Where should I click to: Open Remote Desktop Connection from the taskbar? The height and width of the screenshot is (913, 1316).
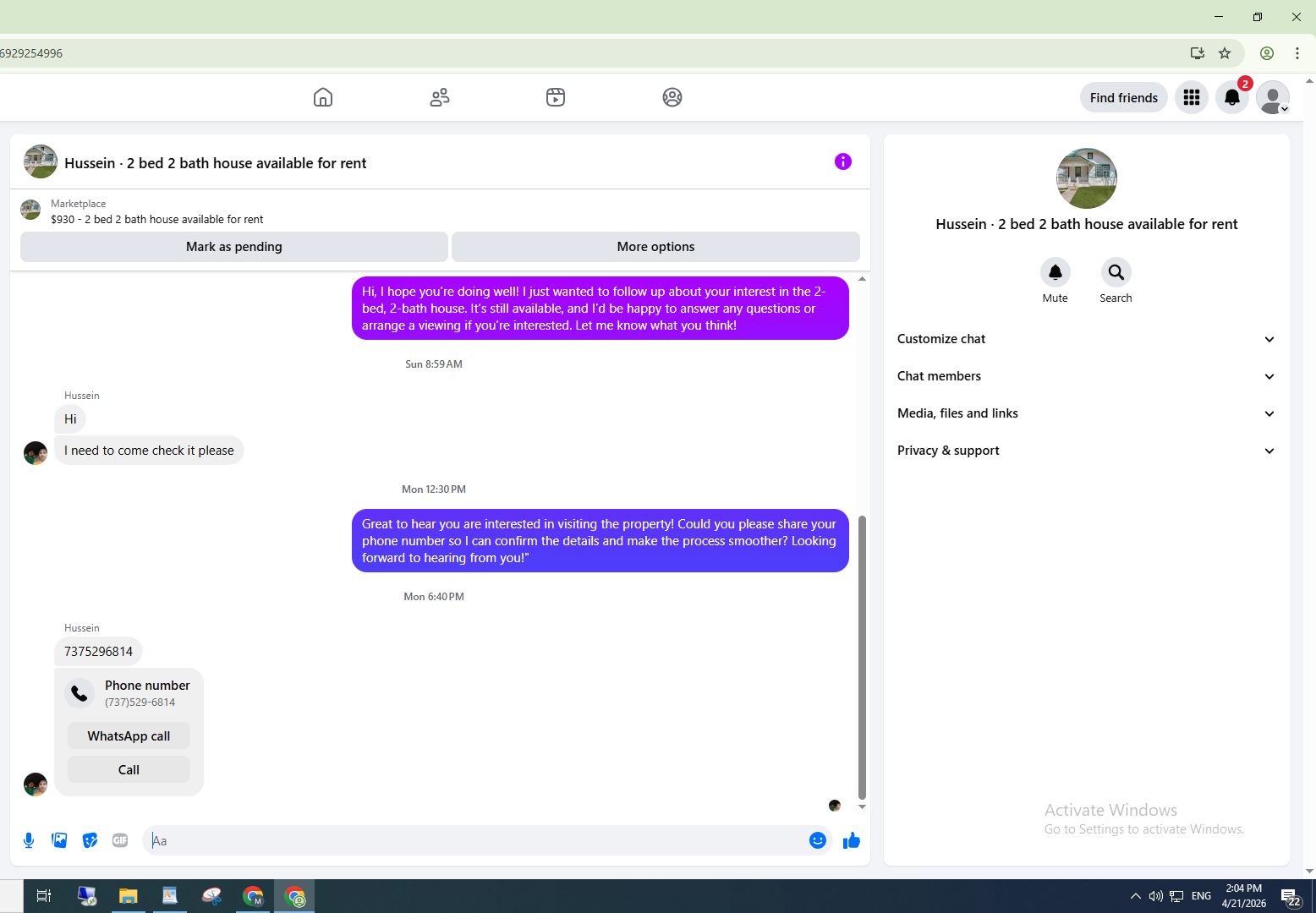(86, 896)
